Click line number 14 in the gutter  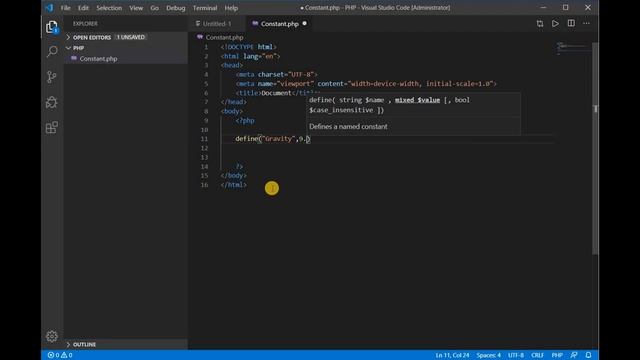point(204,167)
